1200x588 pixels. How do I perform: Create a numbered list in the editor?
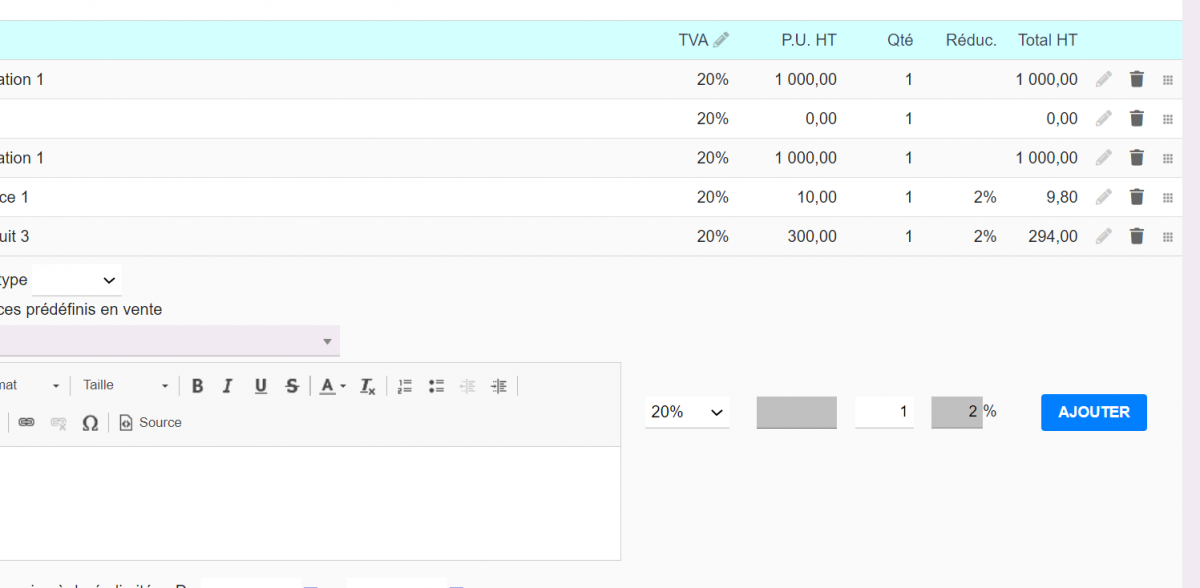click(x=404, y=386)
